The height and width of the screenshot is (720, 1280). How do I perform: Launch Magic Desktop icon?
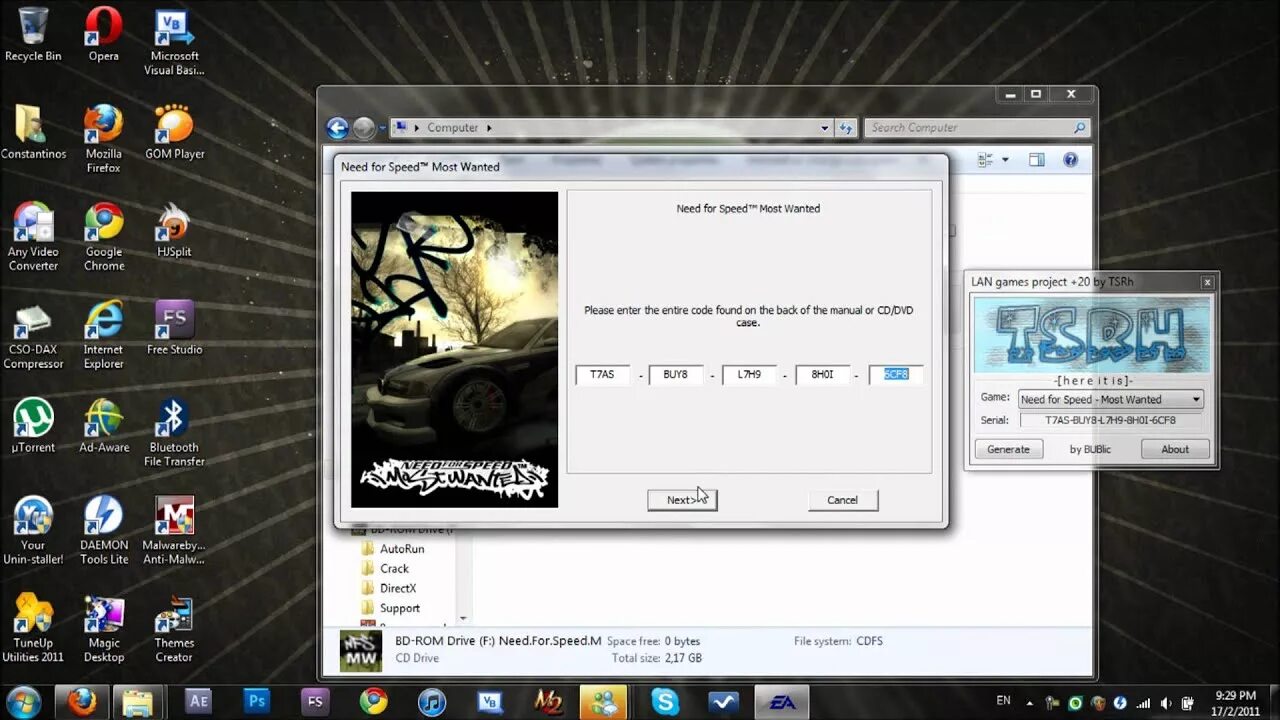click(x=104, y=629)
